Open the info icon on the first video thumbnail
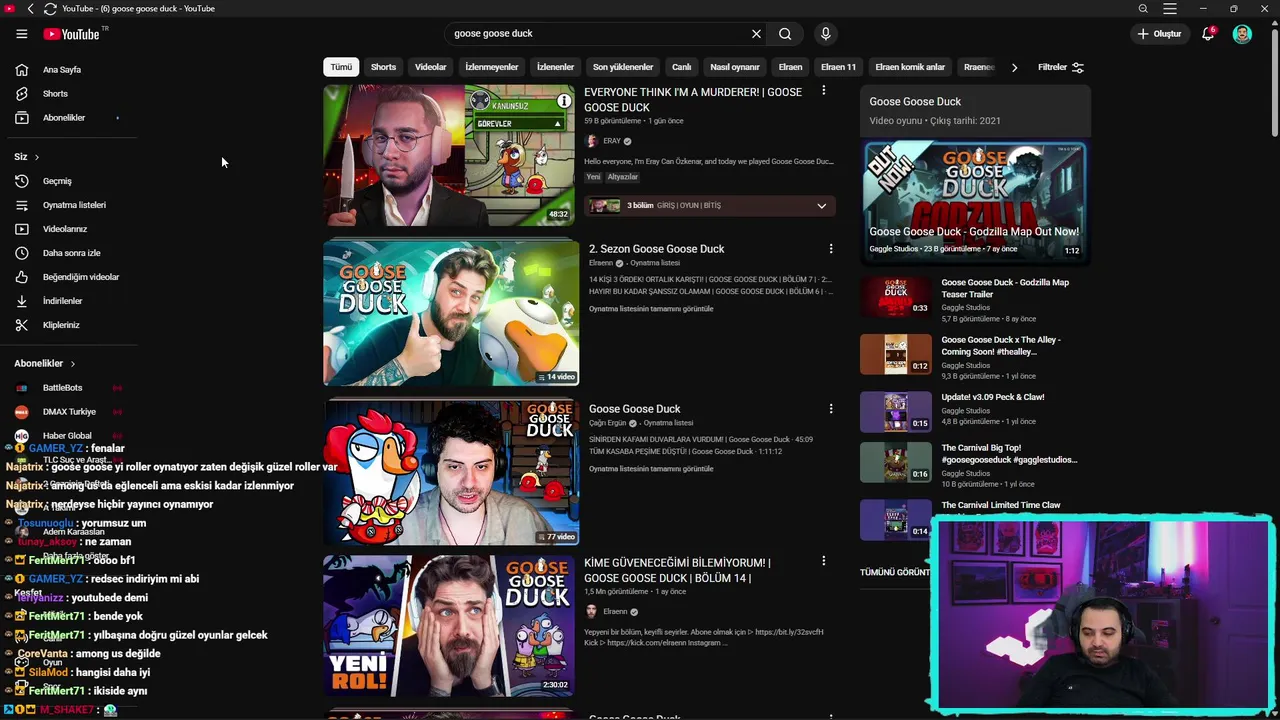 563,101
